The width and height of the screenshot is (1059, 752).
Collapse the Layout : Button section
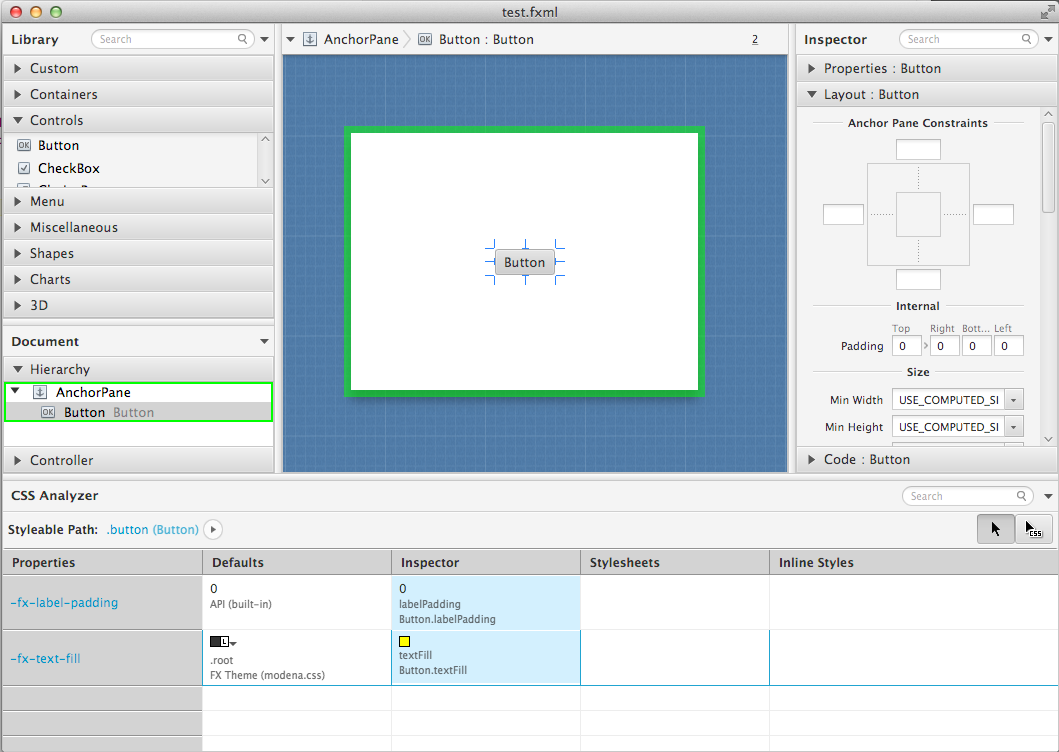pos(811,94)
